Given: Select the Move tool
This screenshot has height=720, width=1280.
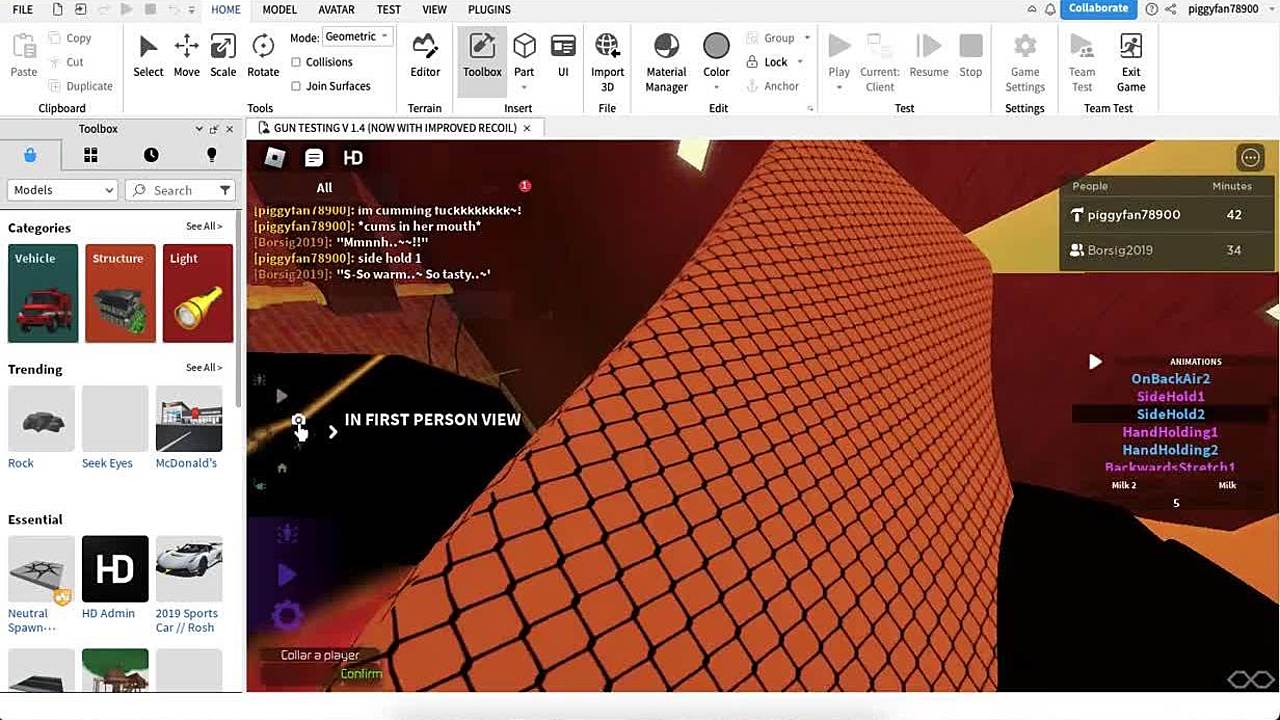Looking at the screenshot, I should [186, 55].
